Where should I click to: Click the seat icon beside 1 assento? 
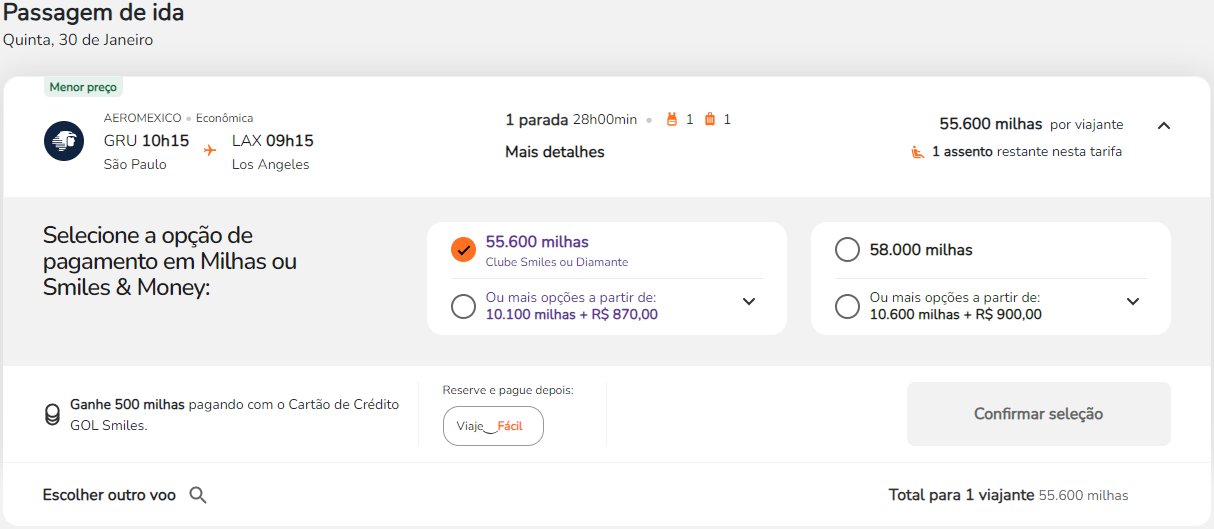[x=917, y=152]
